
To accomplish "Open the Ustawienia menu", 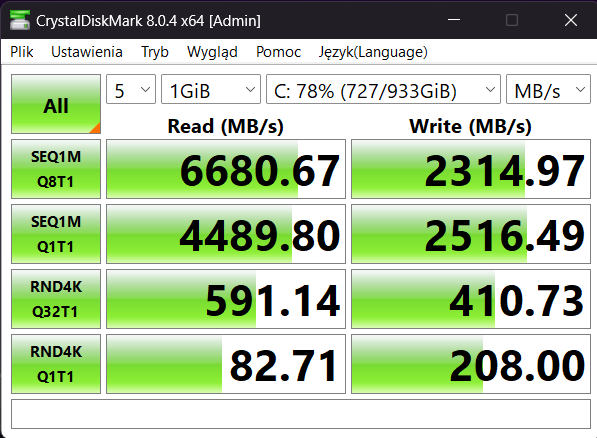I will point(87,52).
